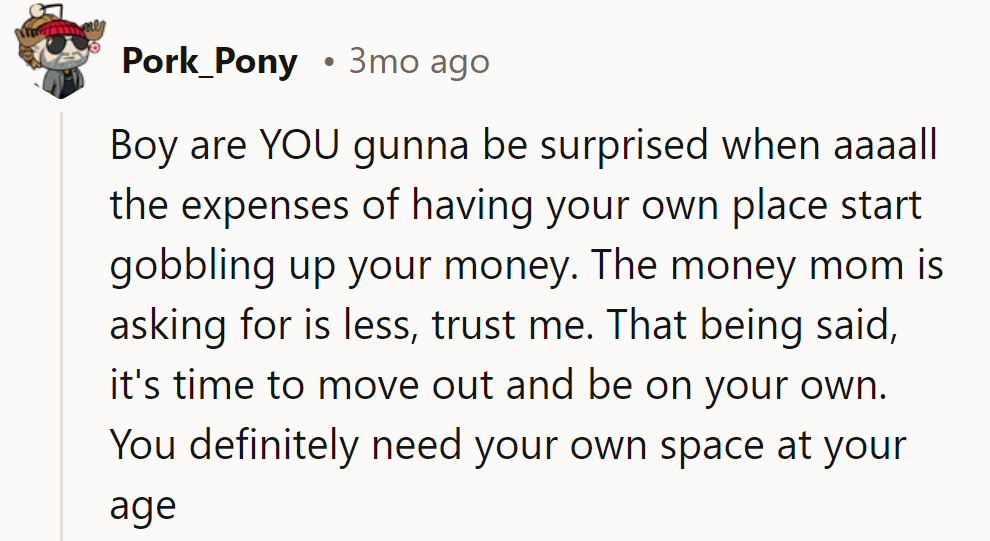This screenshot has width=990, height=541.
Task: Open the Pork_Pony user profile link
Action: 209,62
